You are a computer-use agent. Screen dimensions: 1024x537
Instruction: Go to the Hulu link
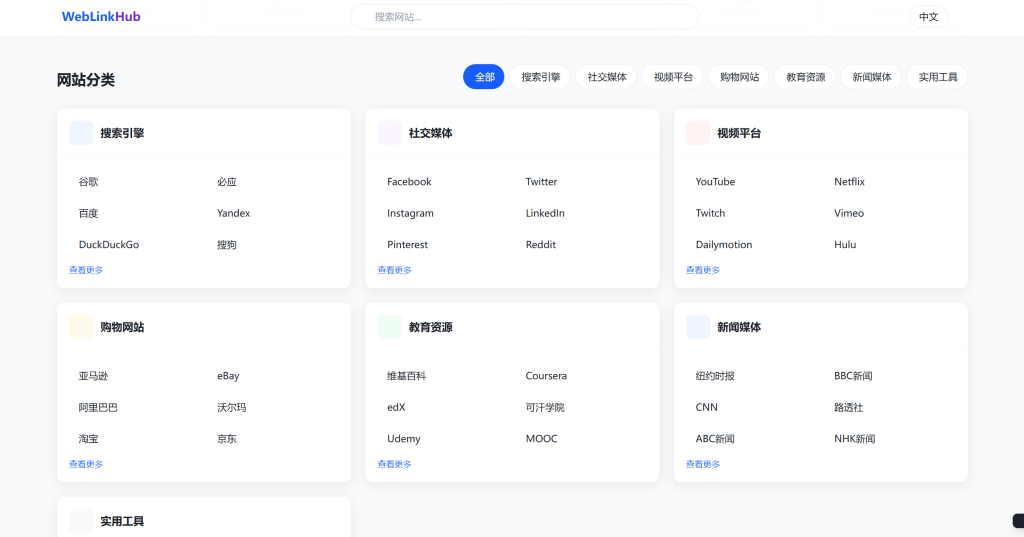click(x=845, y=244)
